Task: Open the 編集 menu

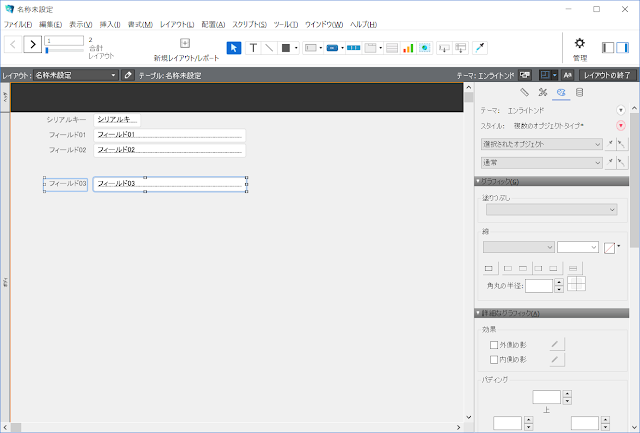Action: [x=51, y=24]
